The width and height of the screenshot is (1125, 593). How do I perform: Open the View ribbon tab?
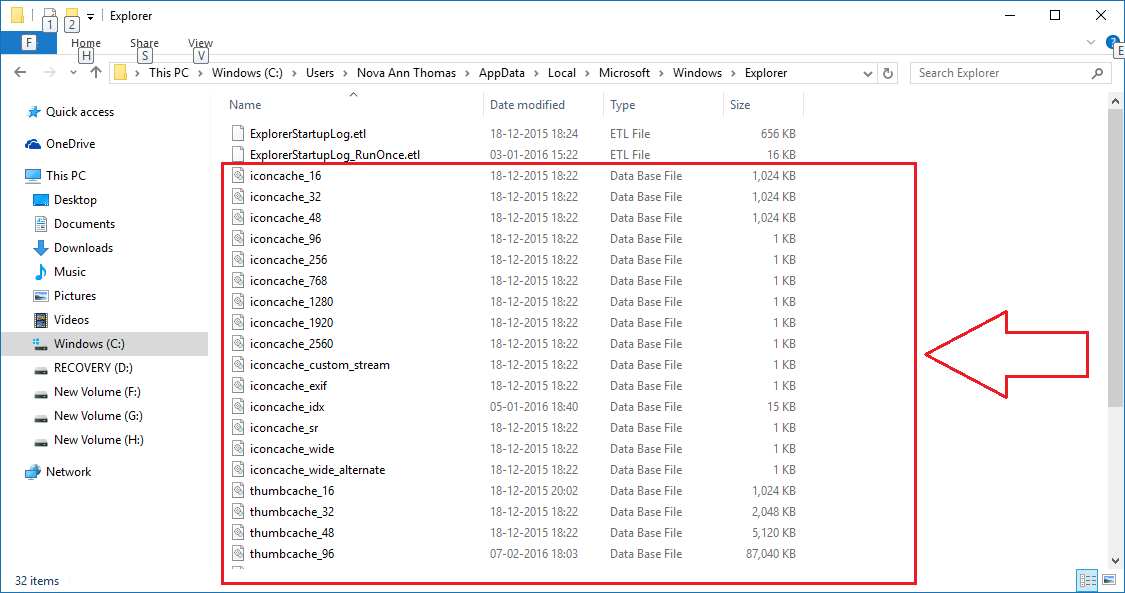(x=200, y=43)
